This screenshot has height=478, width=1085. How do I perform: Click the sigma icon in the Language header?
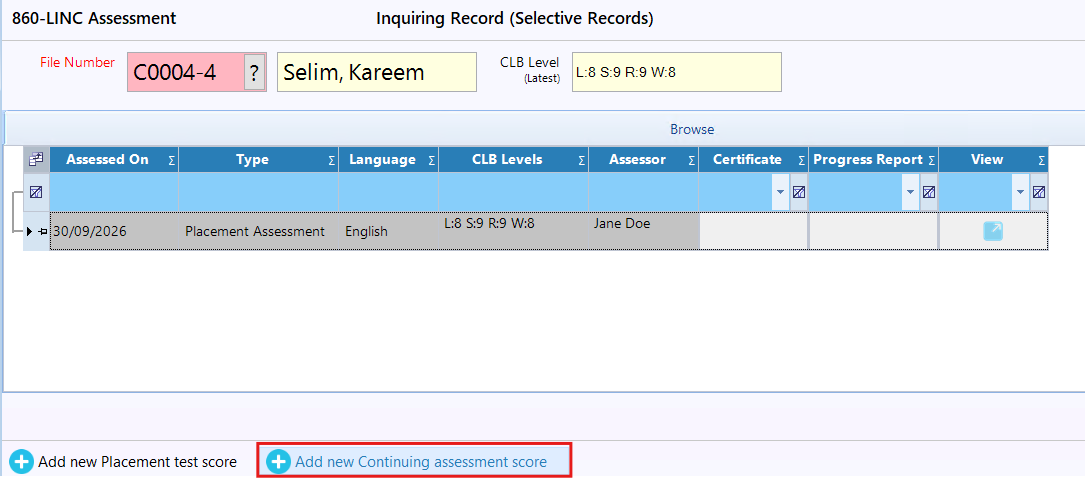[x=432, y=160]
